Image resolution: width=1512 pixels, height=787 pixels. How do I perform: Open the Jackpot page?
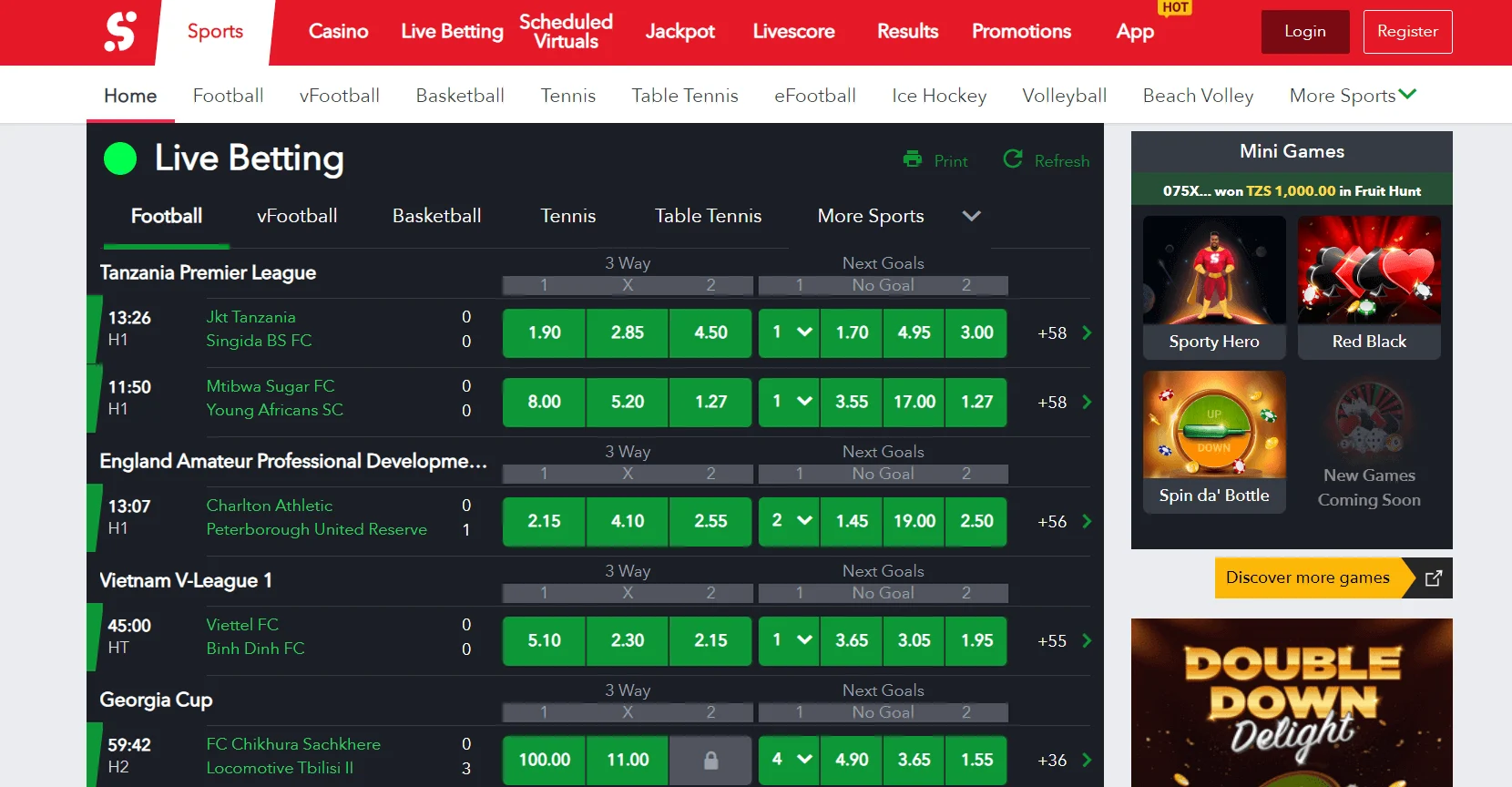679,32
